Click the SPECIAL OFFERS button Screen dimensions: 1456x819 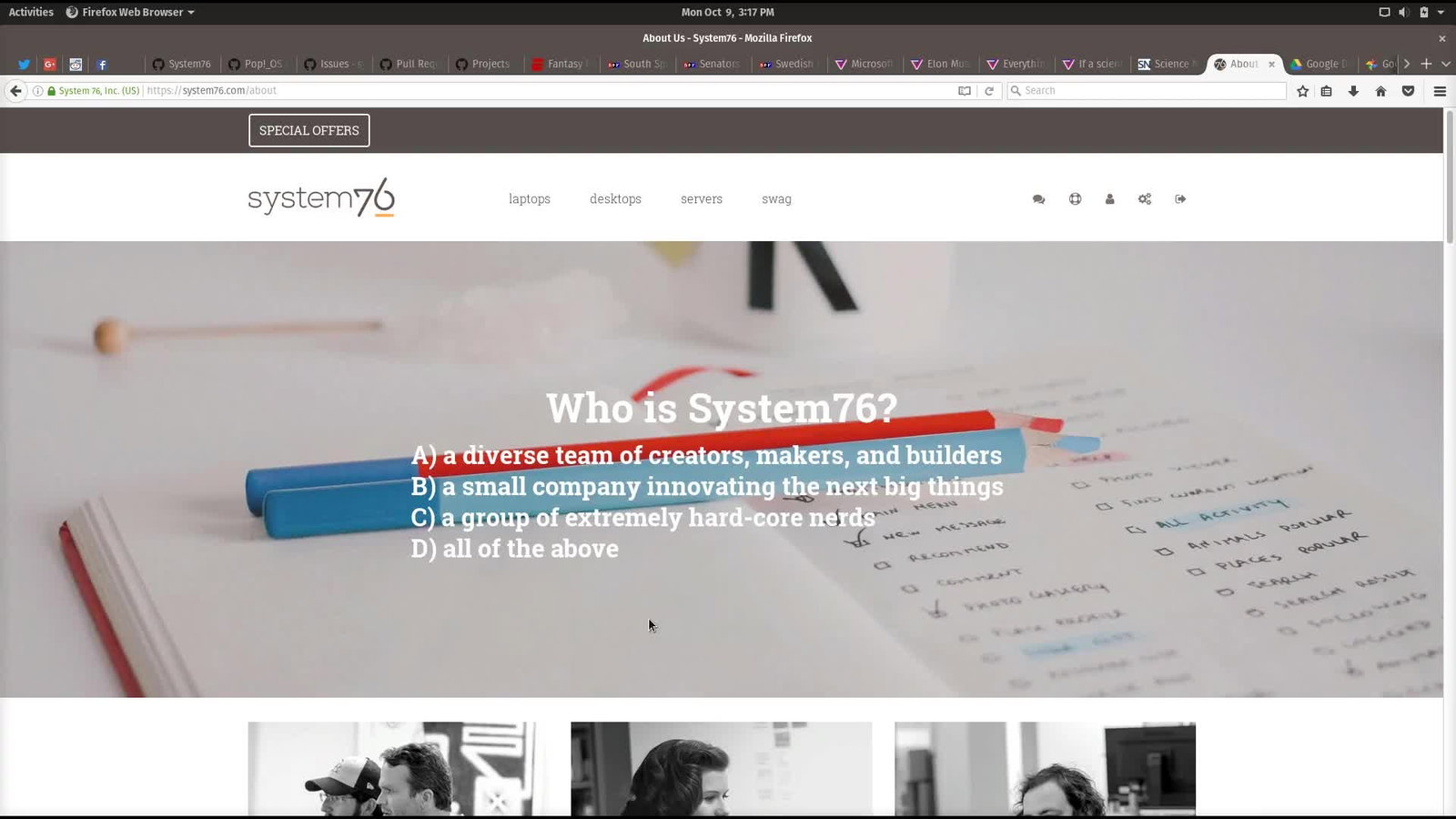[x=308, y=130]
